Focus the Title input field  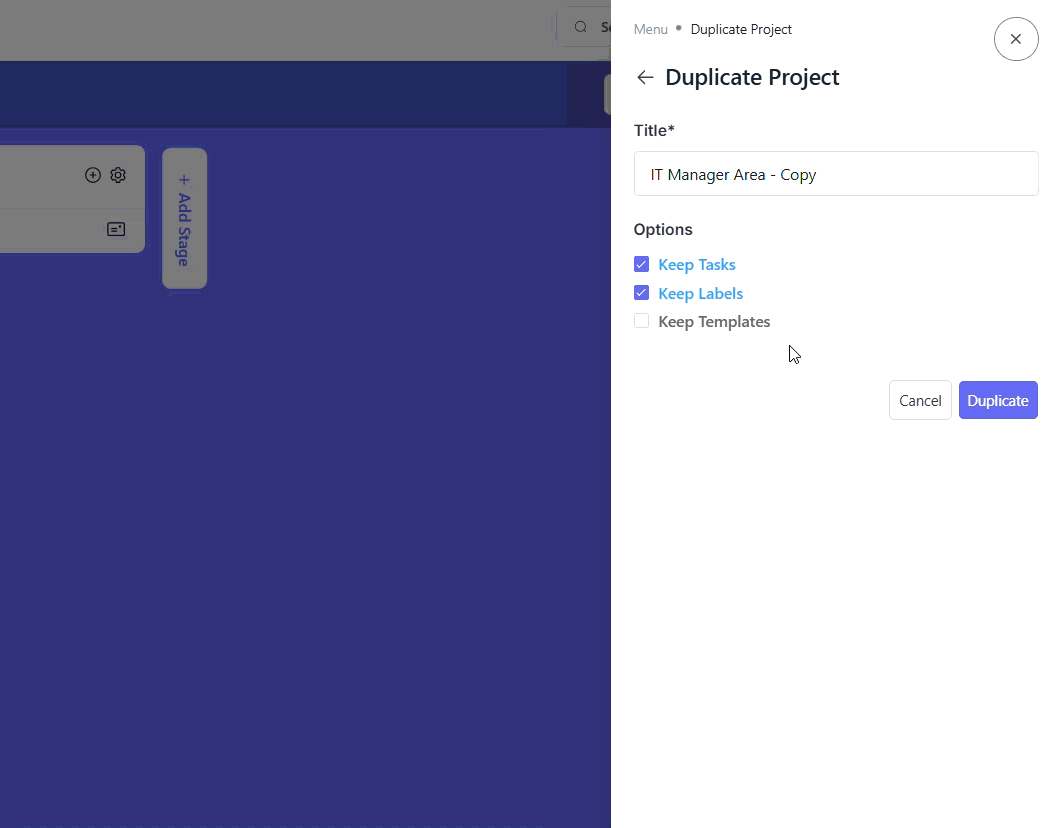pyautogui.click(x=835, y=174)
